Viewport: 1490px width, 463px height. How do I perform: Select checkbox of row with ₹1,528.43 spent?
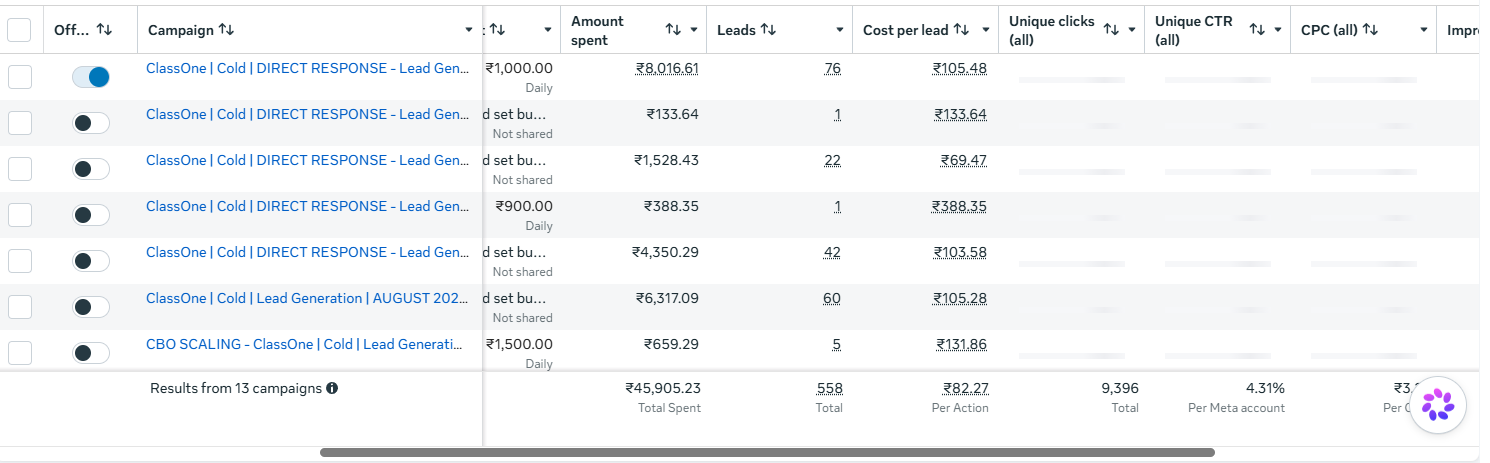point(19,169)
